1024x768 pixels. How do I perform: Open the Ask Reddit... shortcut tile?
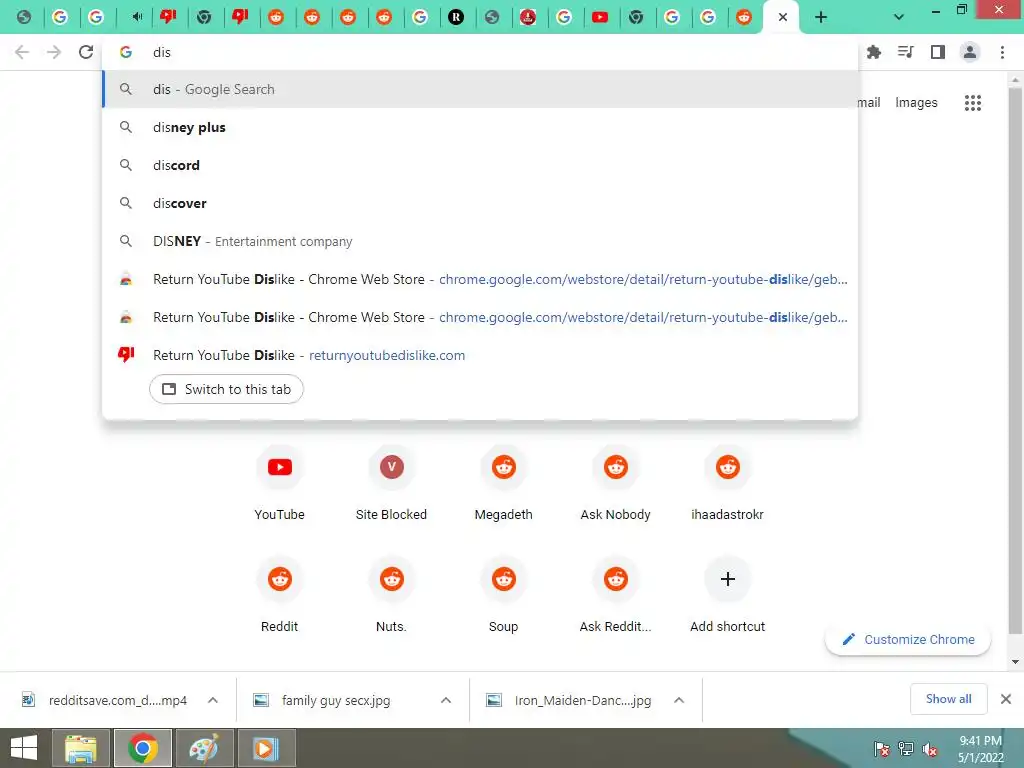coord(615,595)
